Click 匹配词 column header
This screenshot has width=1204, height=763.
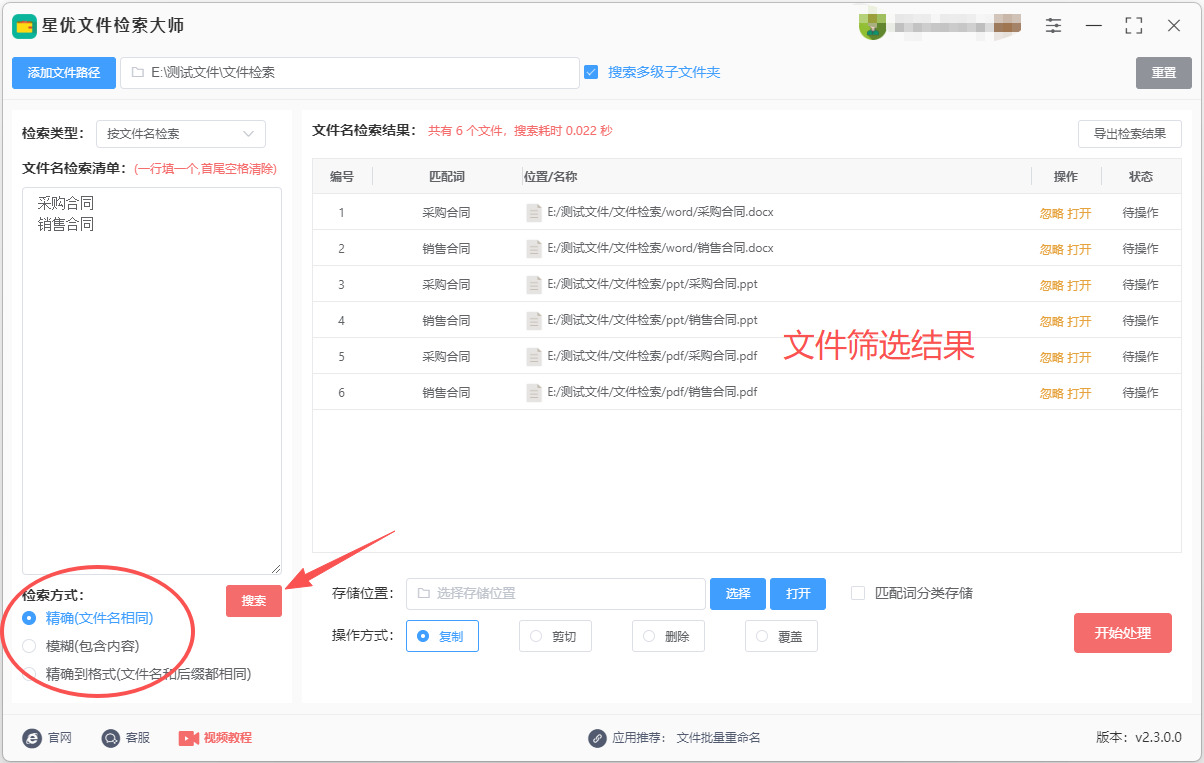point(446,176)
